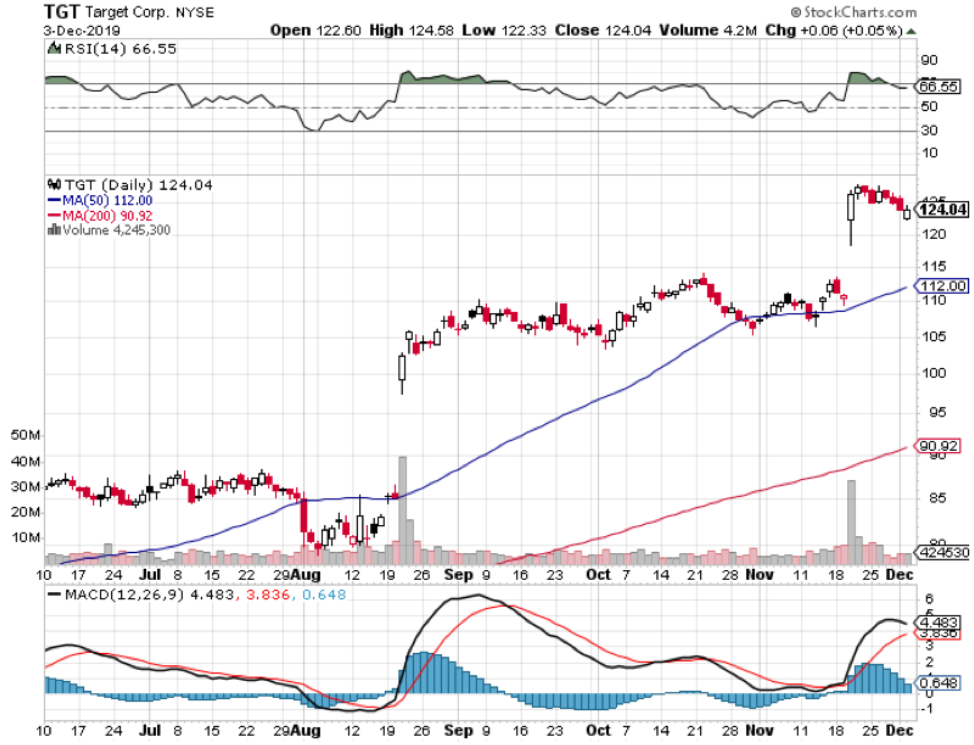Click the 4.483 MACD value tag
Image resolution: width=974 pixels, height=745 pixels.
[x=942, y=620]
